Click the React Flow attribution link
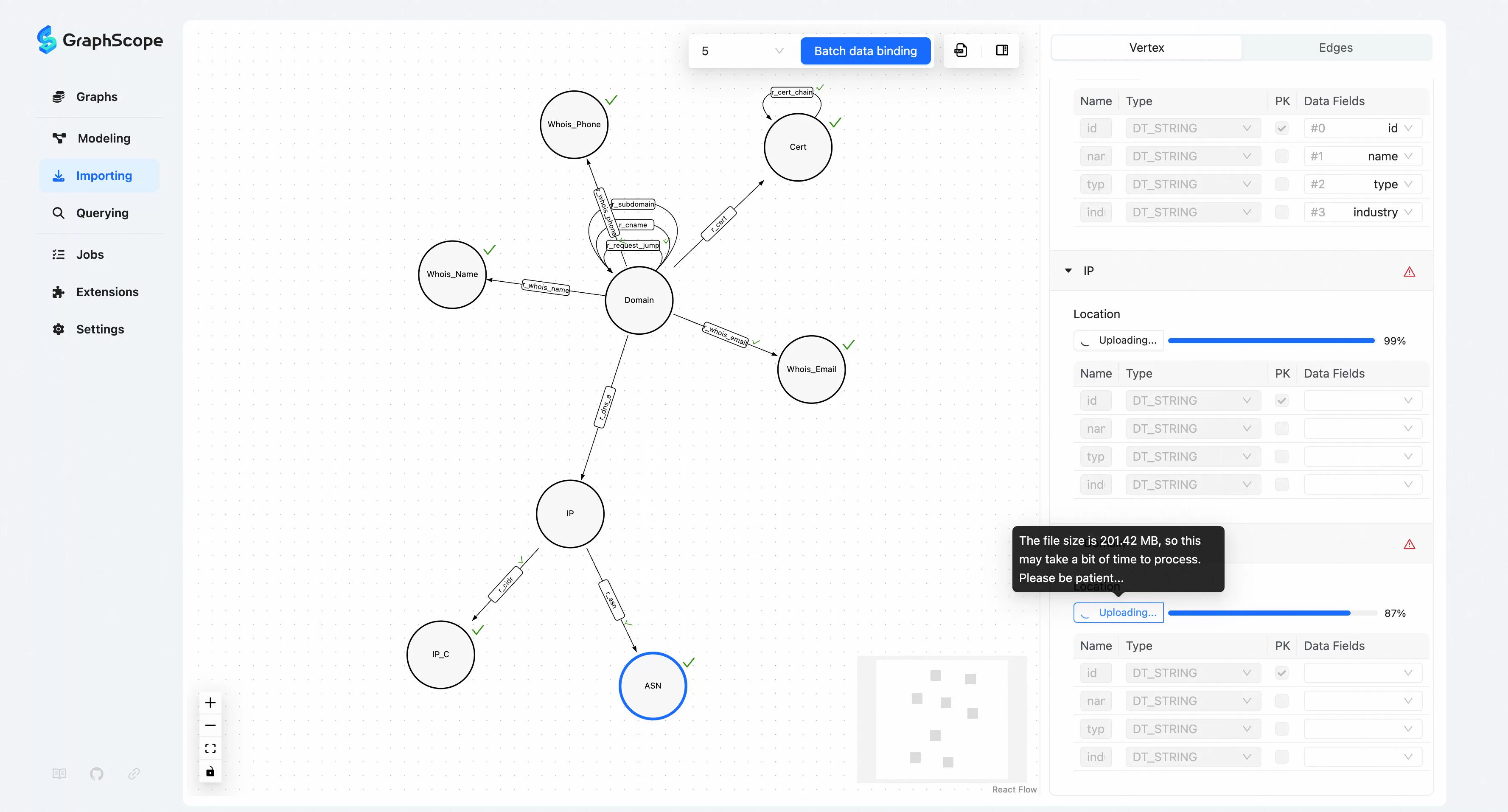The height and width of the screenshot is (812, 1508). coord(1014,789)
